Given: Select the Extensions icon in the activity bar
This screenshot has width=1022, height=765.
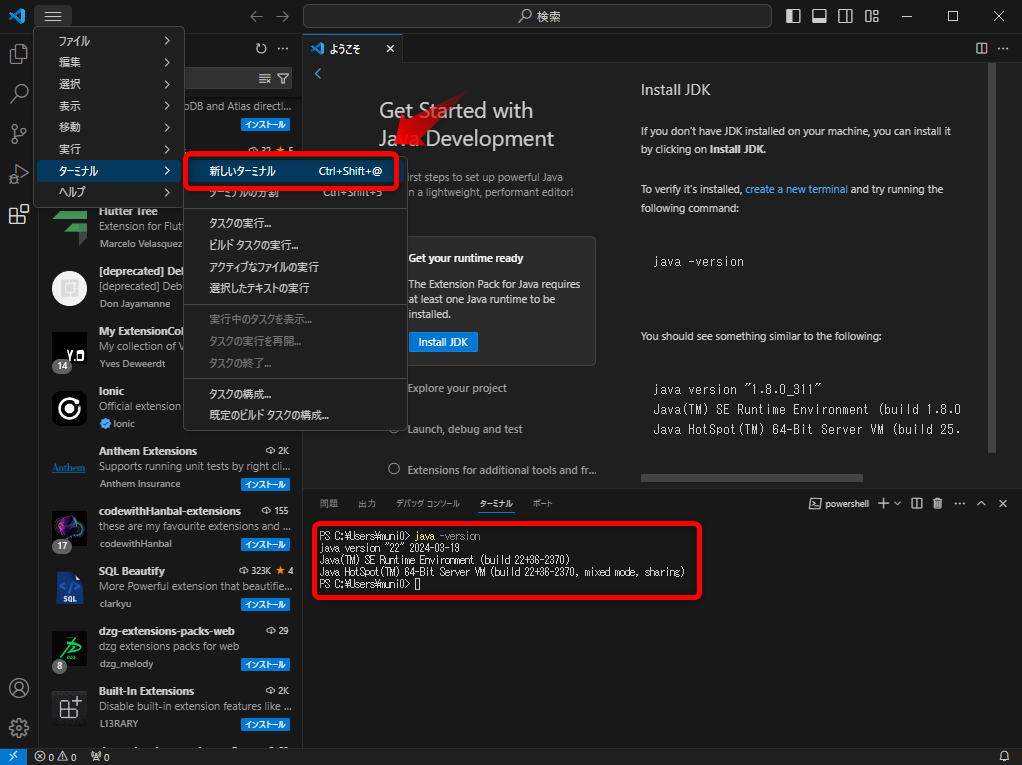Looking at the screenshot, I should [18, 215].
